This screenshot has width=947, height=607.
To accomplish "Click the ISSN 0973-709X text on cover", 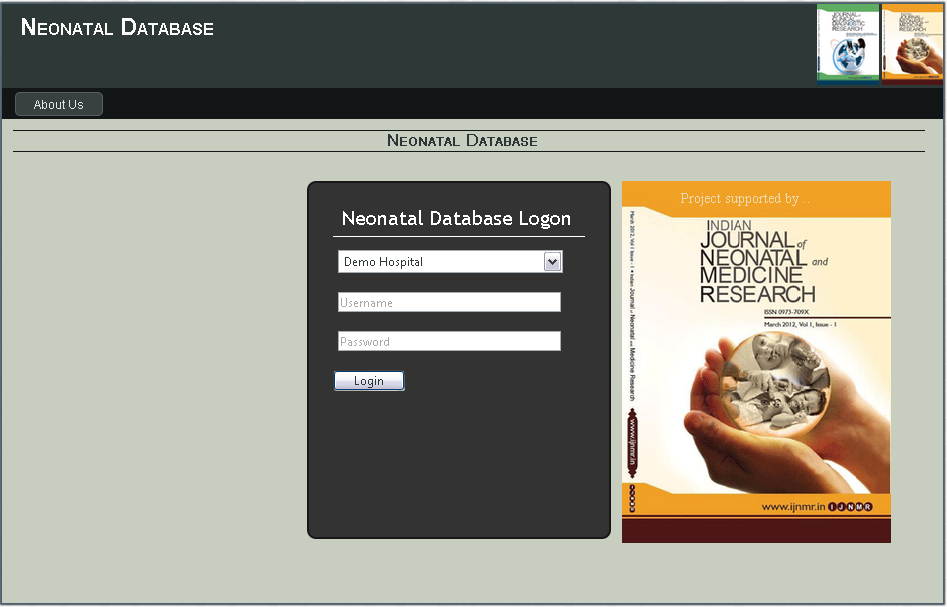I will [x=789, y=312].
